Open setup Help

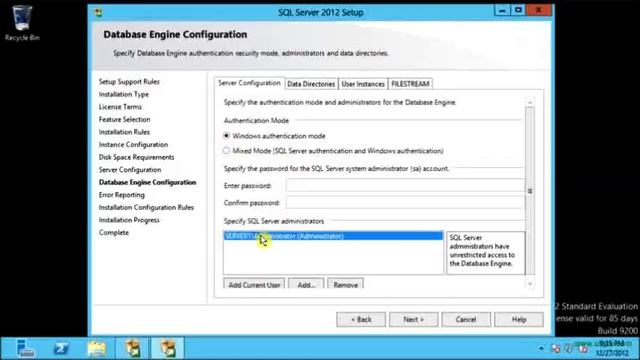click(519, 320)
